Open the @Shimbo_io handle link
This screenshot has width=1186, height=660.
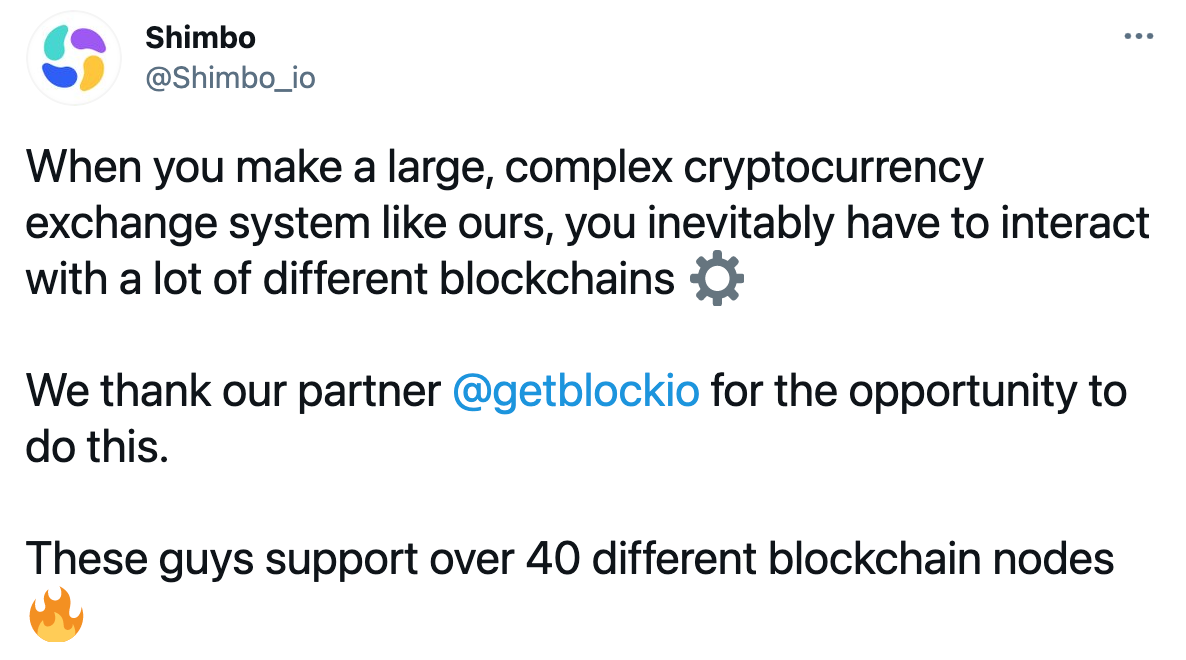click(230, 78)
